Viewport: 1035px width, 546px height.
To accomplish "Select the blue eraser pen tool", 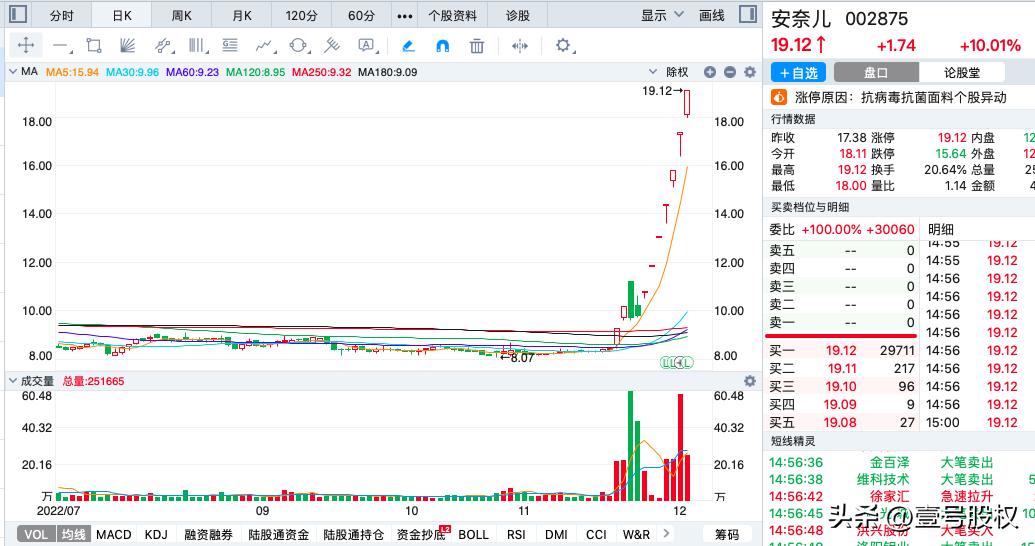I will [x=408, y=45].
